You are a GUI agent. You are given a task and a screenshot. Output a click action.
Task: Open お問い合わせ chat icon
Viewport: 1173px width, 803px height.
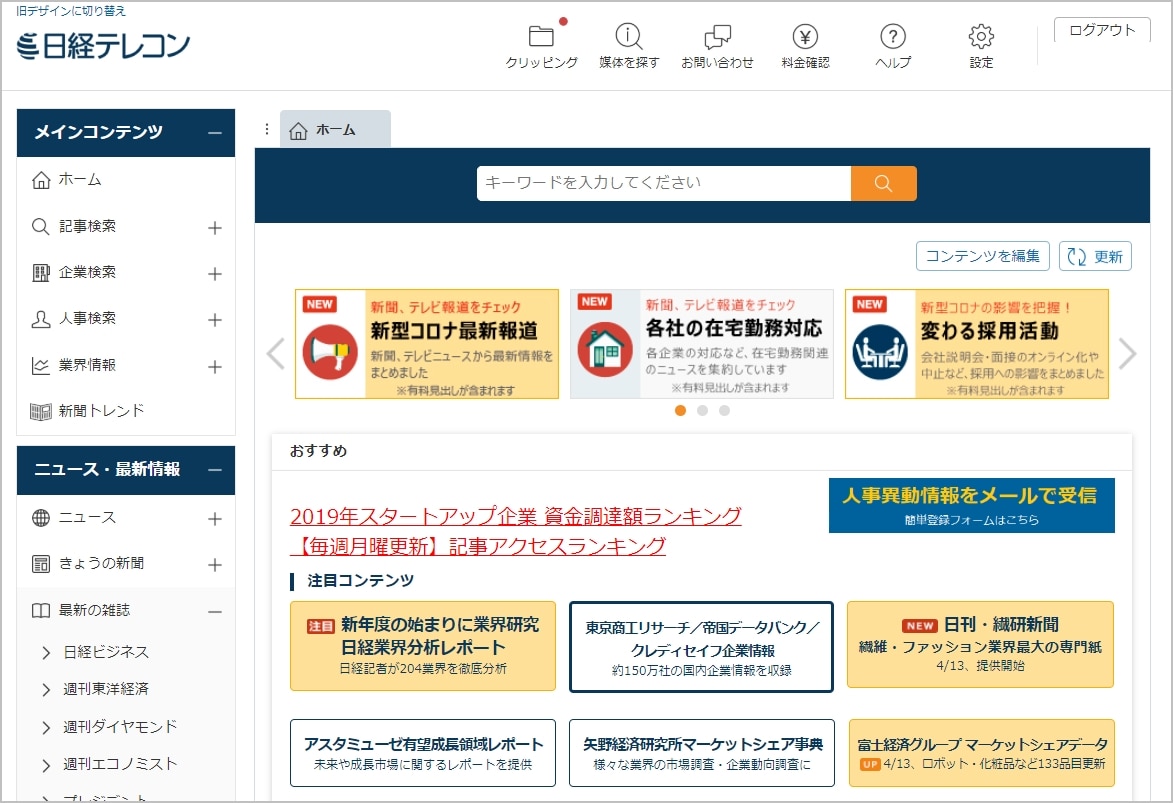[717, 36]
